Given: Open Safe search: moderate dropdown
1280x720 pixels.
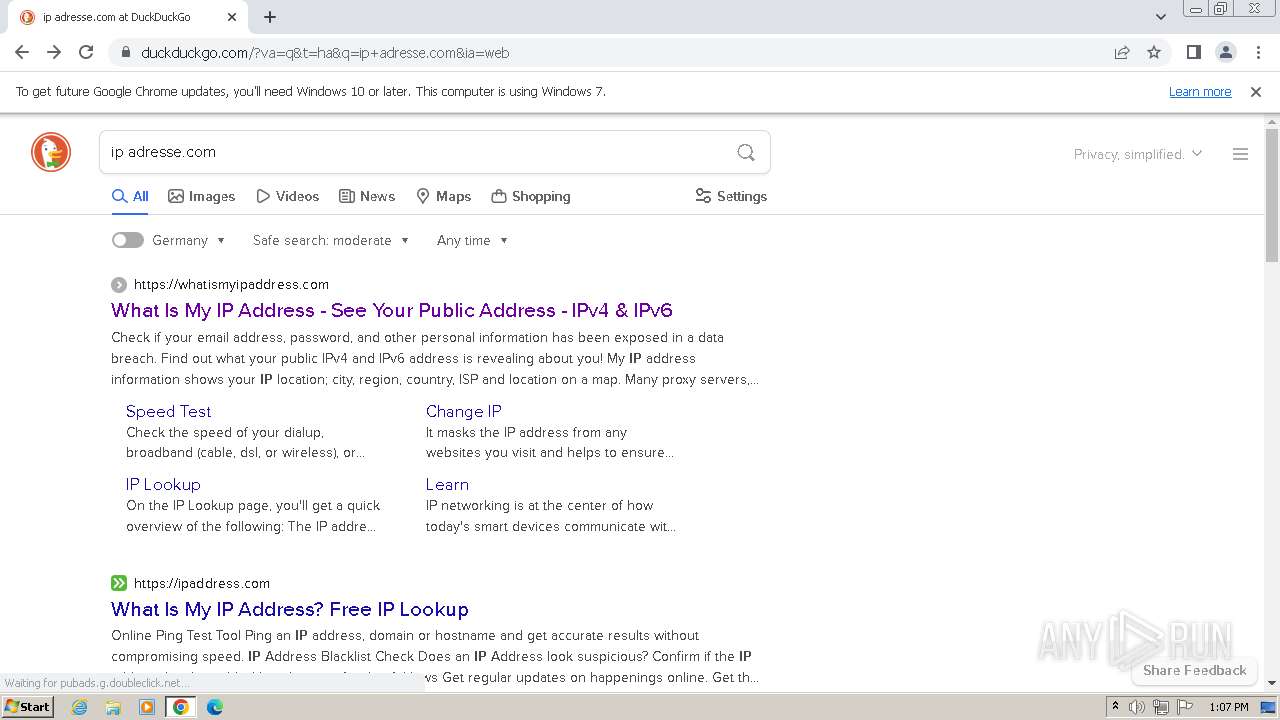Looking at the screenshot, I should pos(331,240).
